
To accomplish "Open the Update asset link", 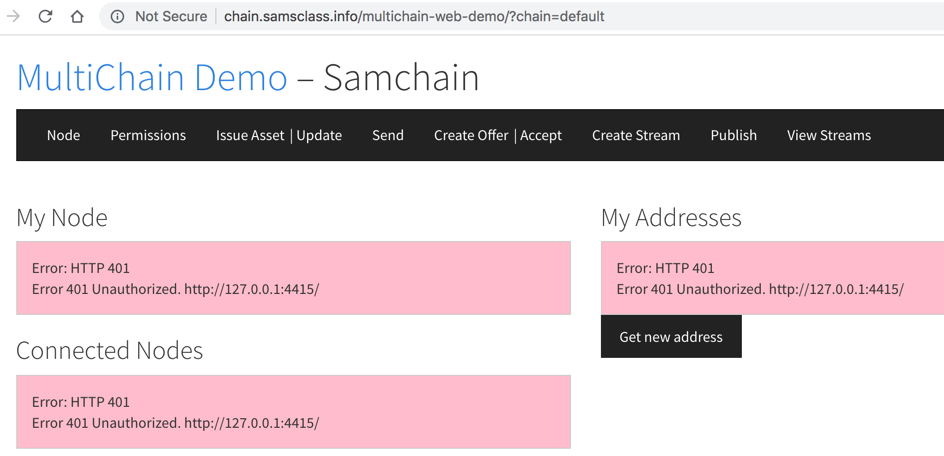I will click(x=320, y=135).
